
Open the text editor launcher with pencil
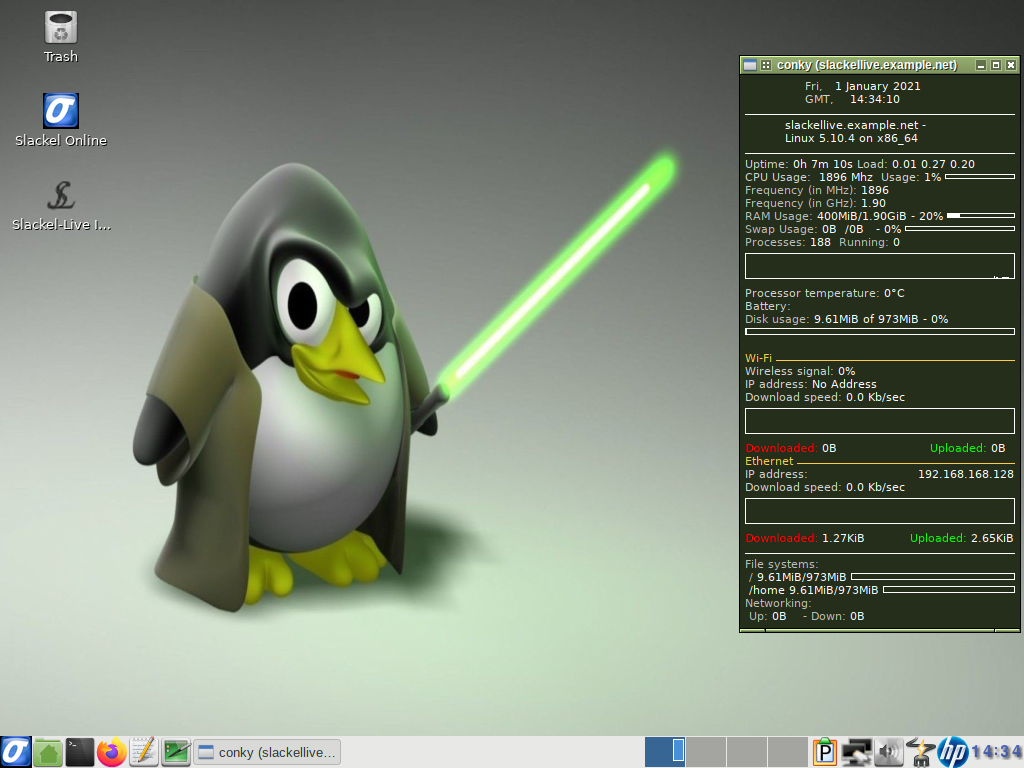[144, 752]
